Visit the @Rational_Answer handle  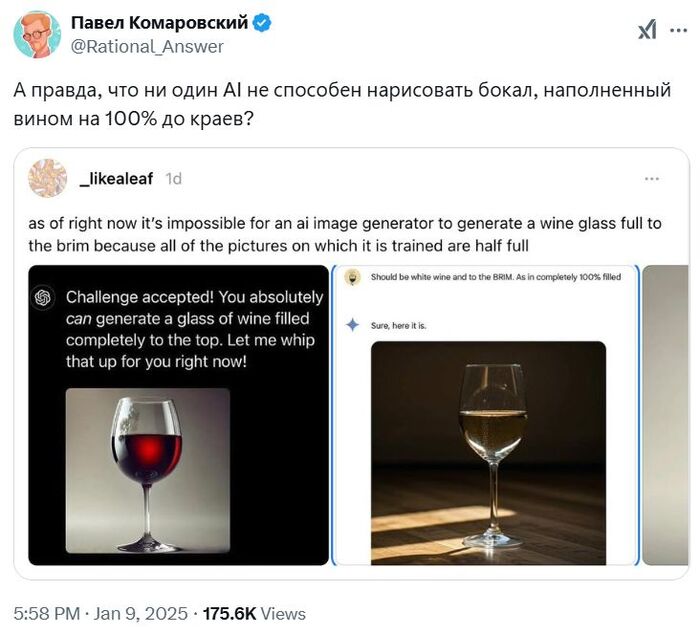[147, 46]
